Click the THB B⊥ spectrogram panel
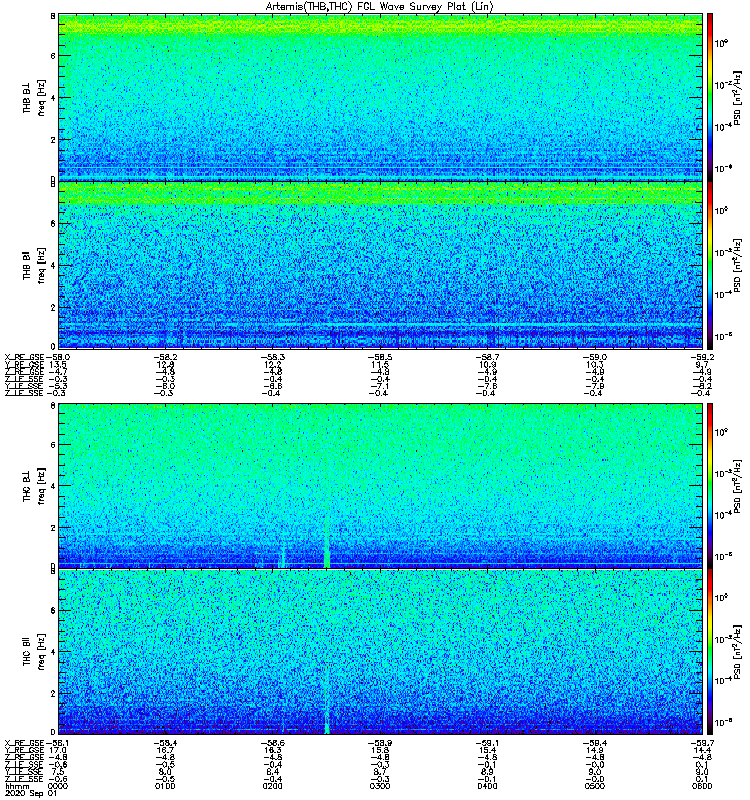The image size is (750, 800). point(380,97)
